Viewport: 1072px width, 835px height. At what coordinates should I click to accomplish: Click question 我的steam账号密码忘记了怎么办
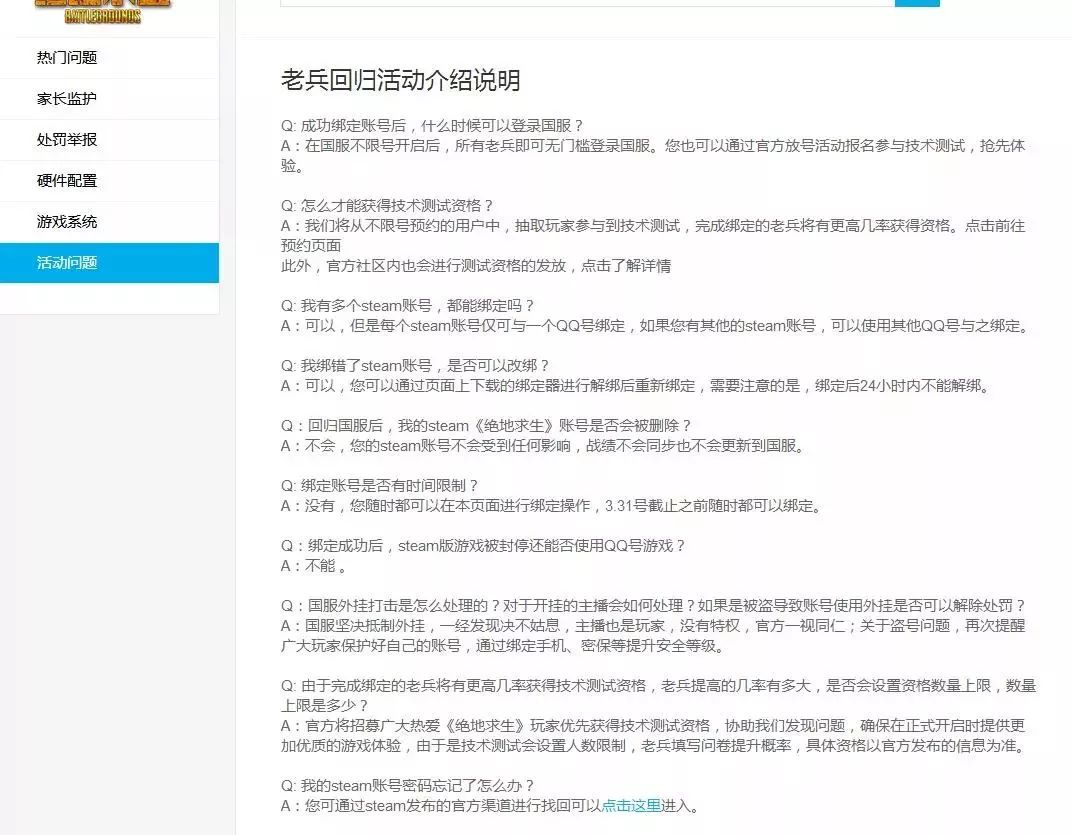(x=407, y=786)
